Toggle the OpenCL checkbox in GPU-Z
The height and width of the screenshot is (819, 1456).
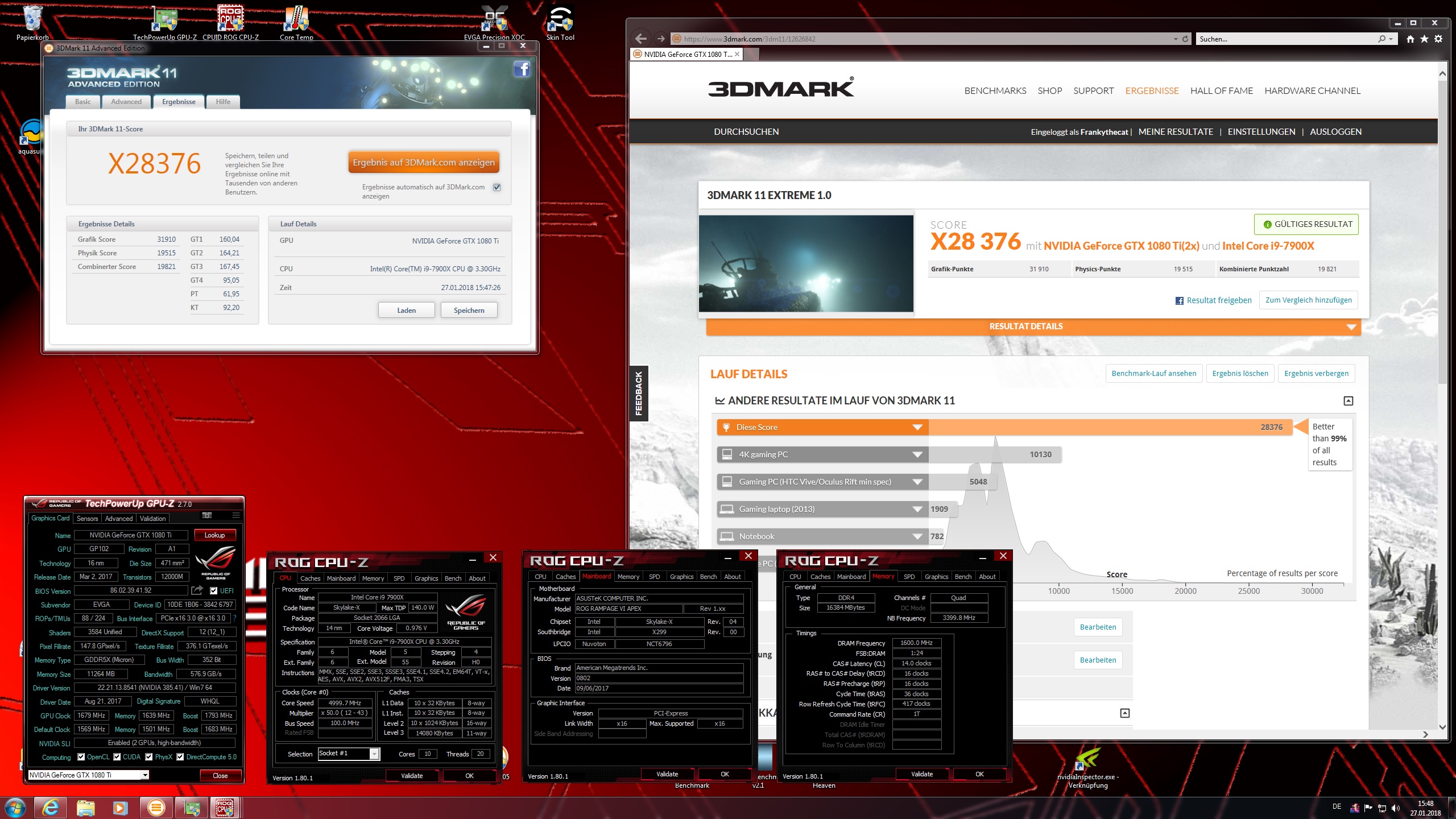point(81,756)
